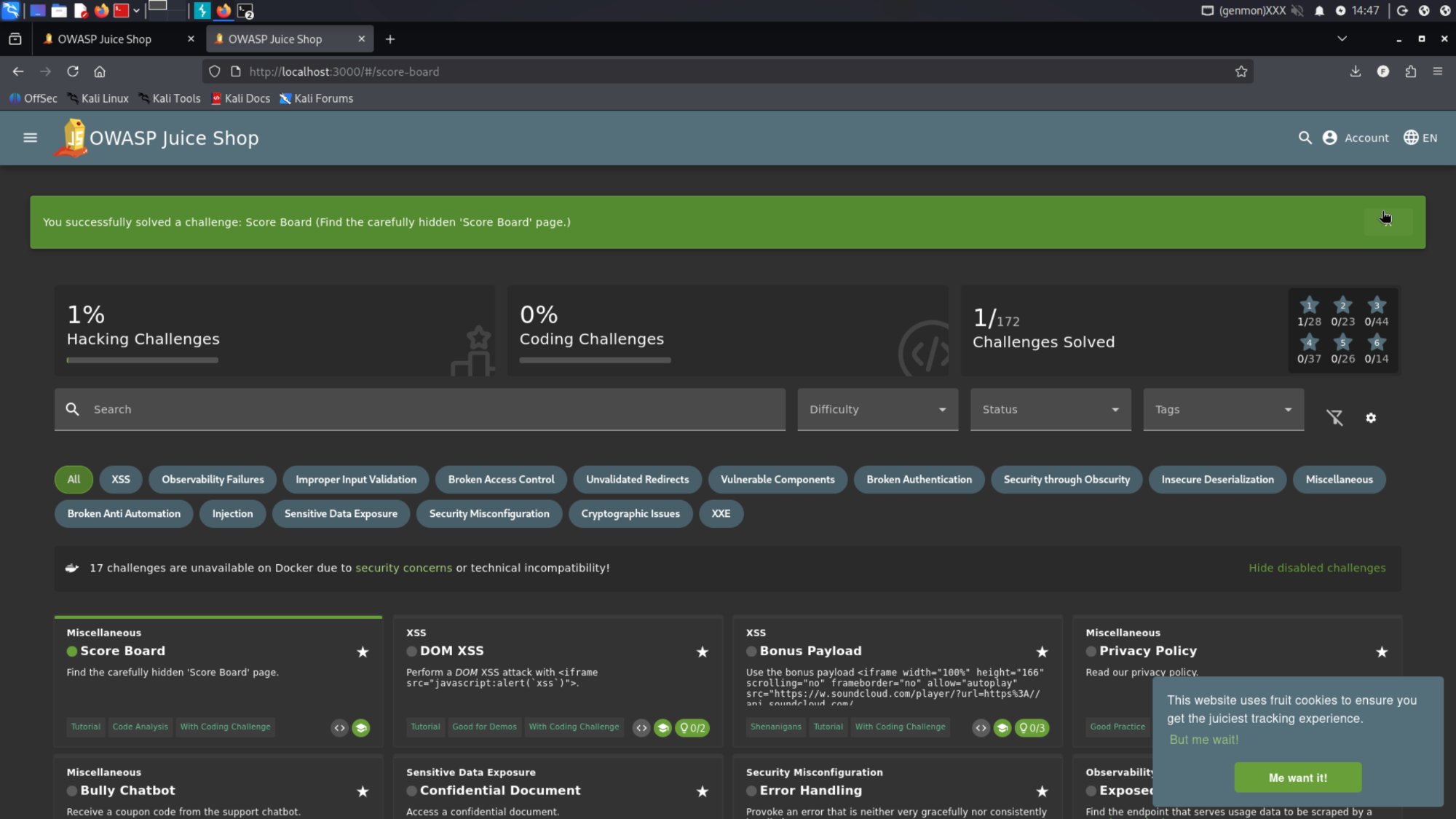Click the But me wait! link

pos(1203,740)
